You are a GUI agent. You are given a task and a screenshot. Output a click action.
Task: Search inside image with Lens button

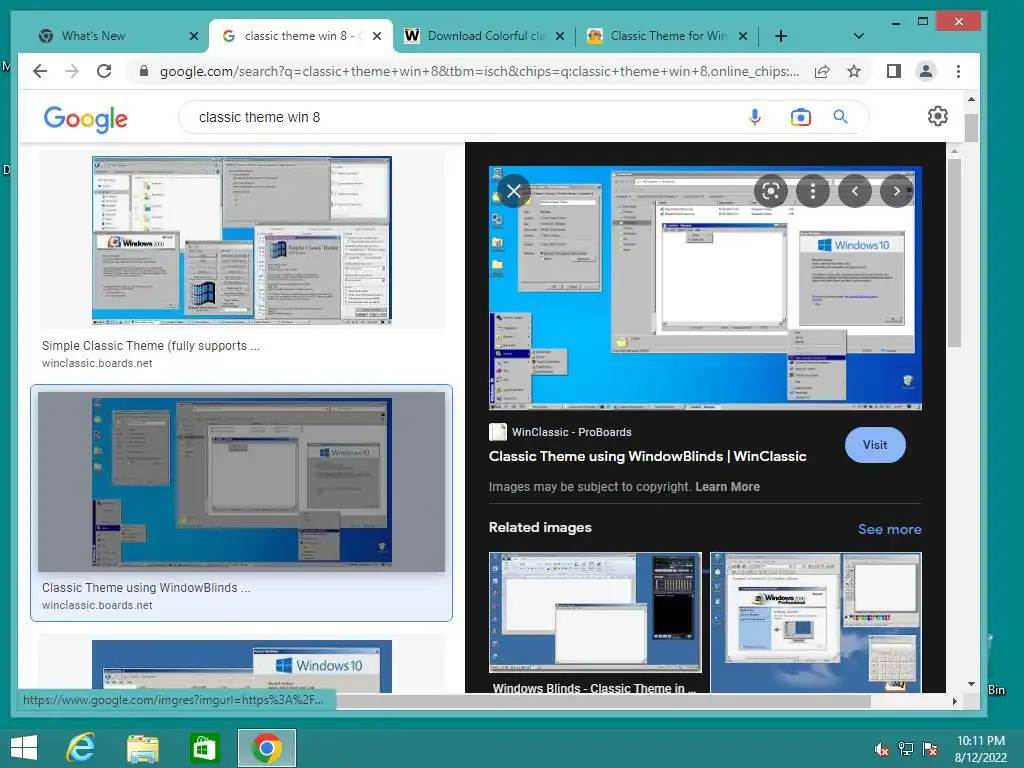pyautogui.click(x=771, y=191)
